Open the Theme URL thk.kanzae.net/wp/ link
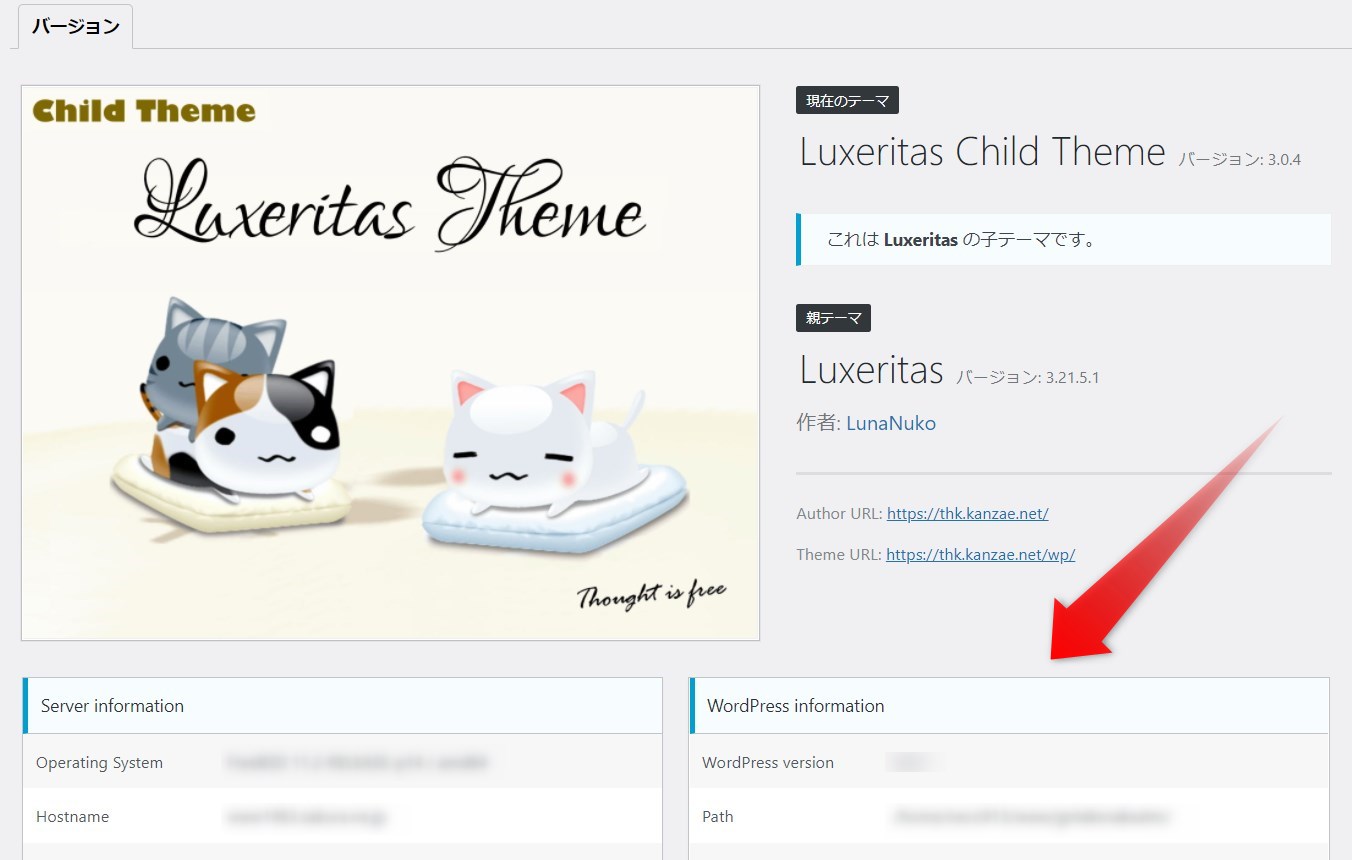 coord(980,554)
